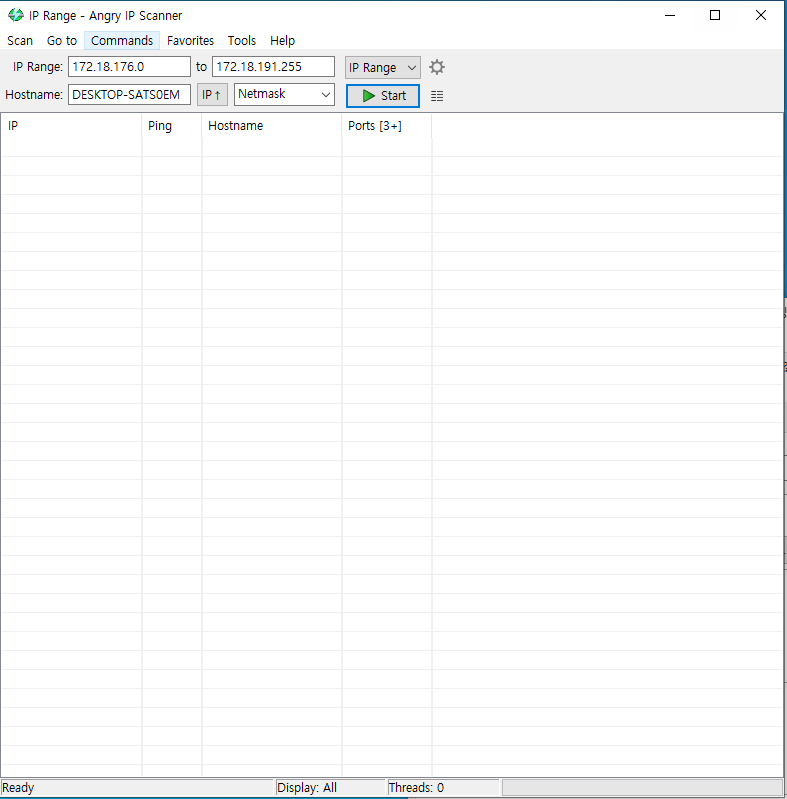Open the Favorites menu
This screenshot has height=799, width=787.
190,41
